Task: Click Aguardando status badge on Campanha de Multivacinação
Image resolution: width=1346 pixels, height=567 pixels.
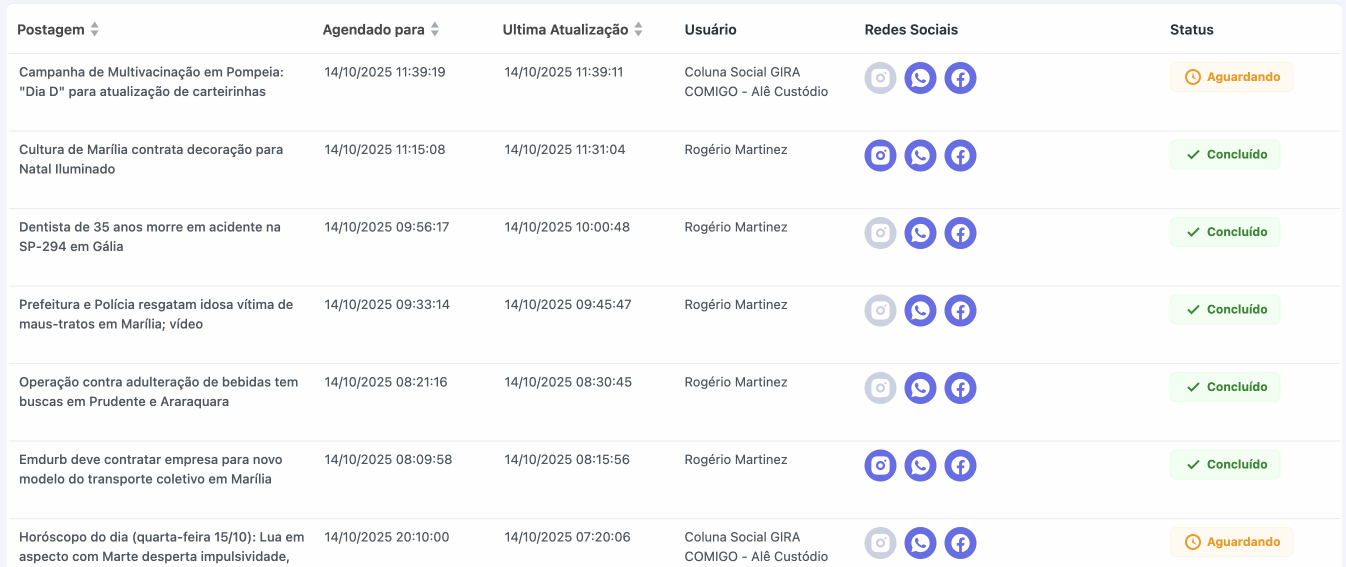Action: pos(1231,77)
